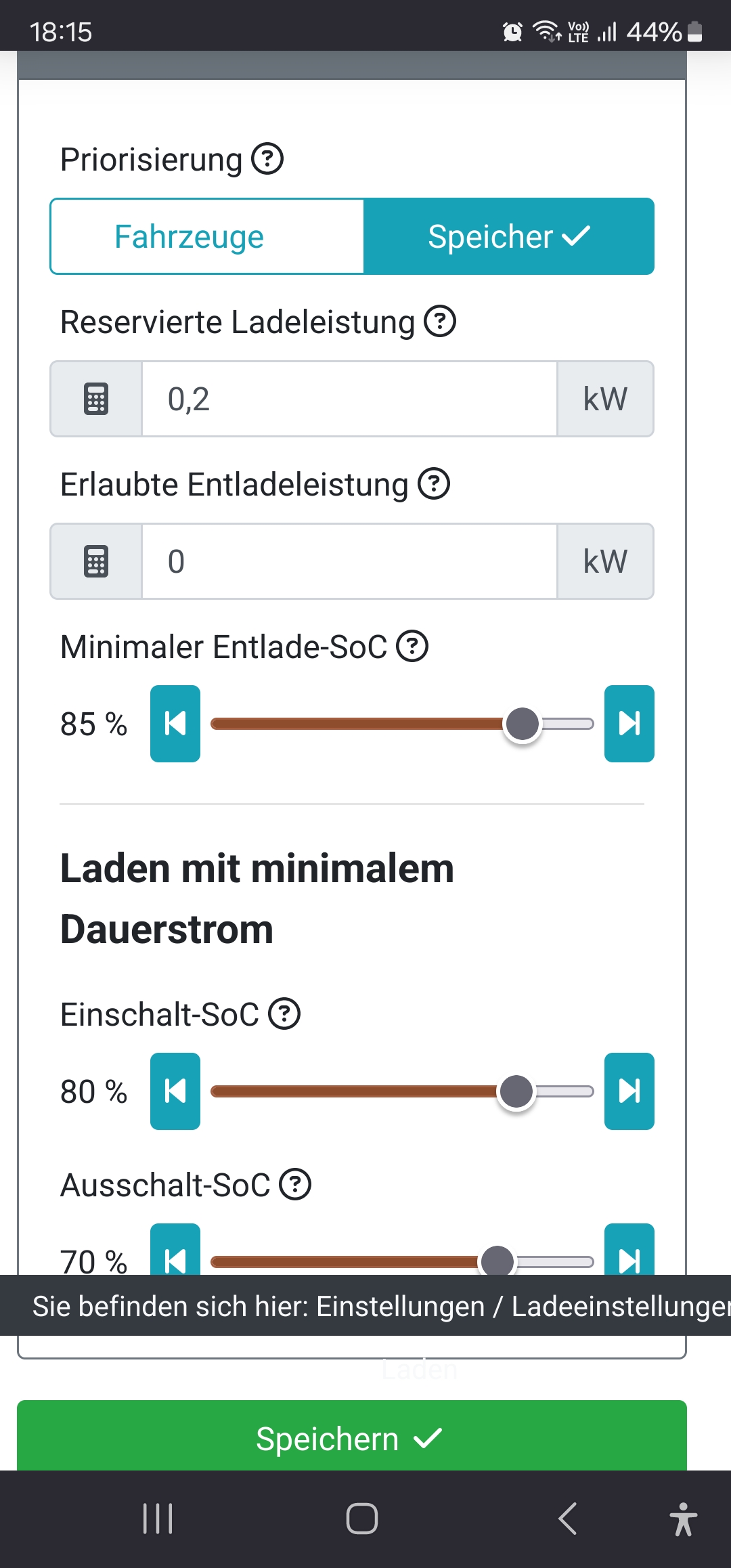
Task: Open help for Priorisierung
Action: coord(267,160)
